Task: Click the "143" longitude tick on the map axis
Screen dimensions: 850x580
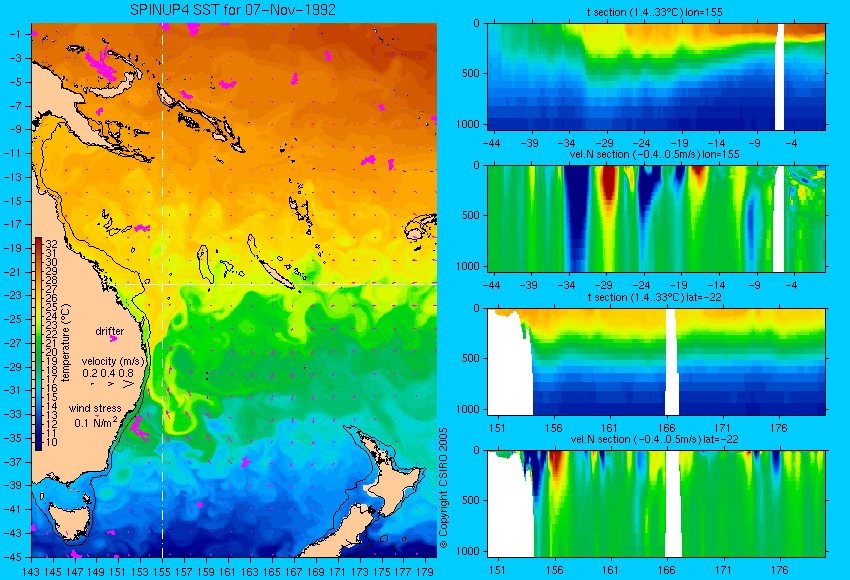Action: pos(31,571)
